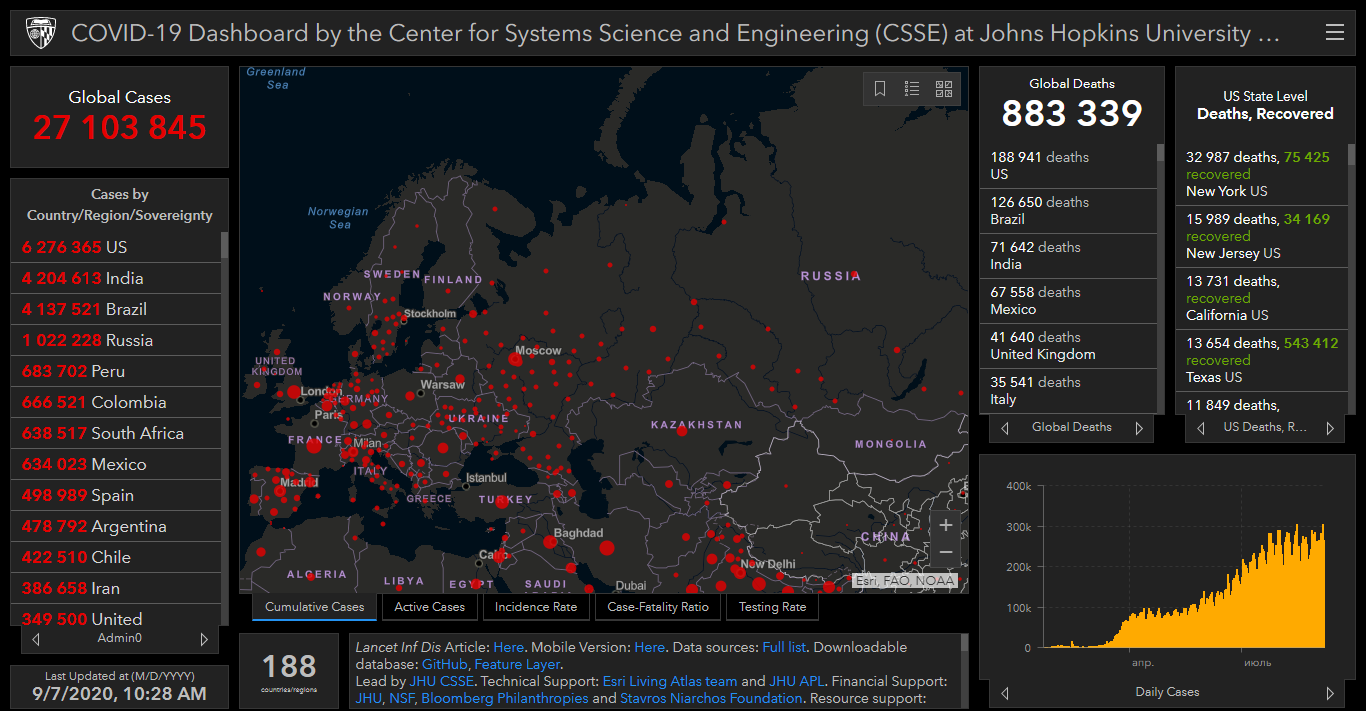The height and width of the screenshot is (711, 1366).
Task: Go to next page after Admin0
Action: point(204,639)
